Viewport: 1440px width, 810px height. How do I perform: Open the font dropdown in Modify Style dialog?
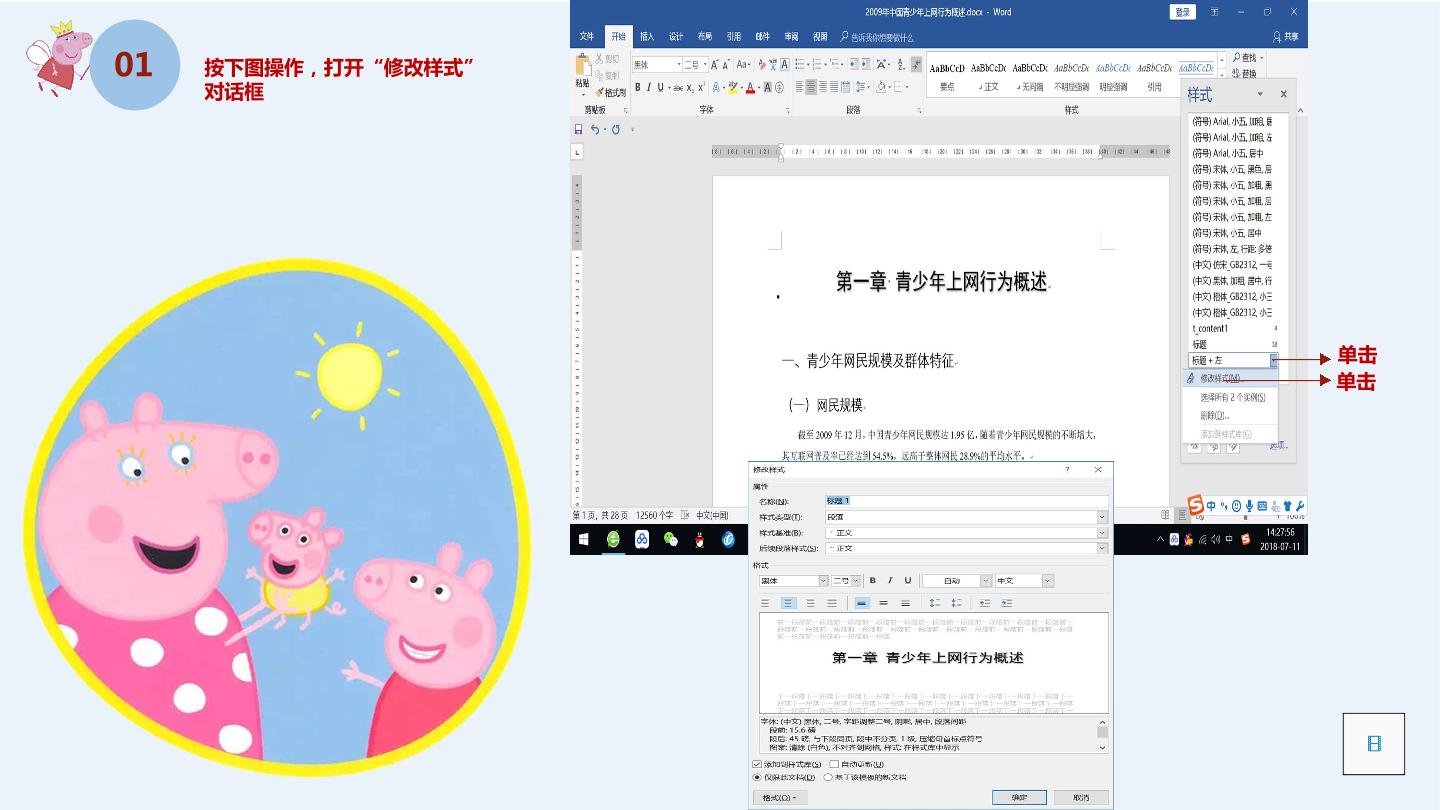(x=823, y=580)
